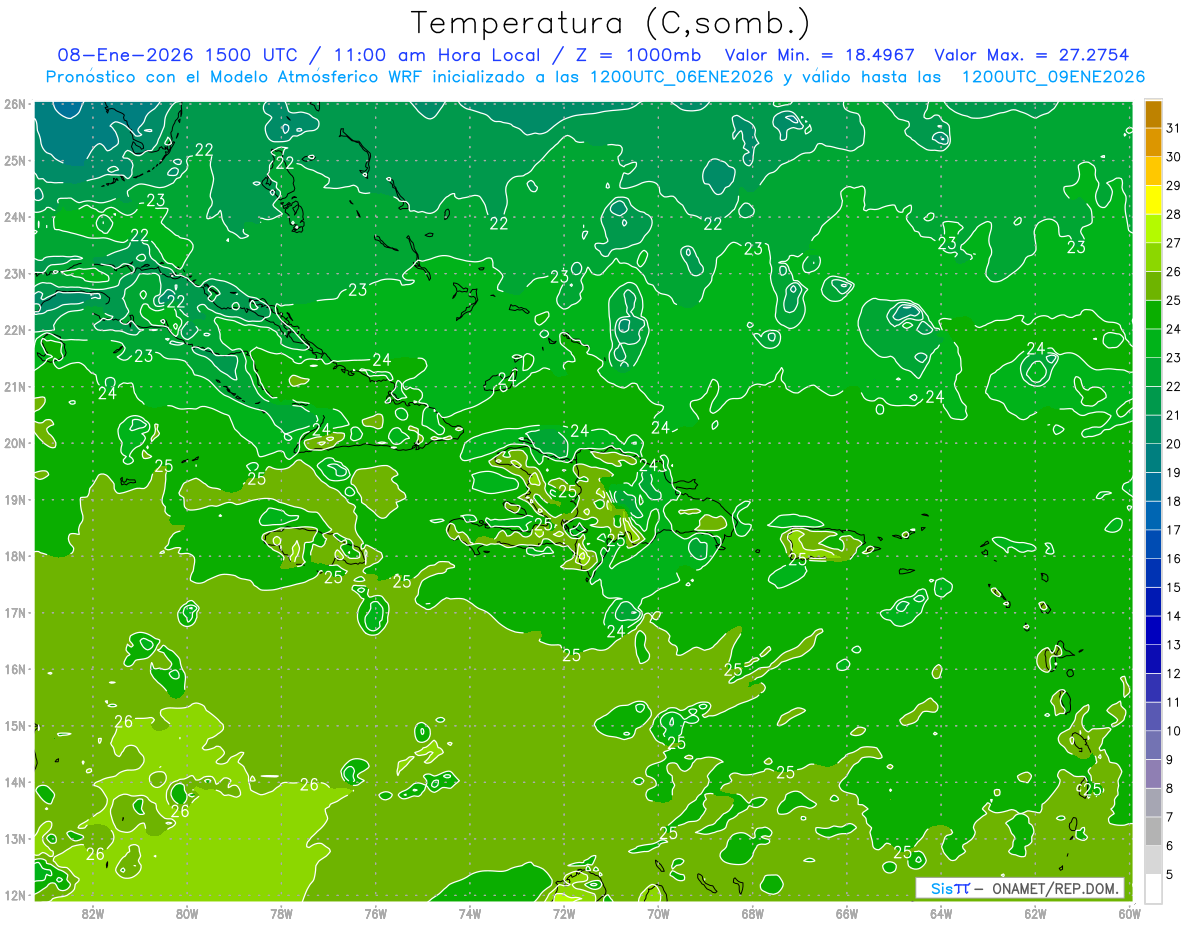The width and height of the screenshot is (1200, 927).
Task: Click the 80W longitude axis label
Action: click(186, 912)
